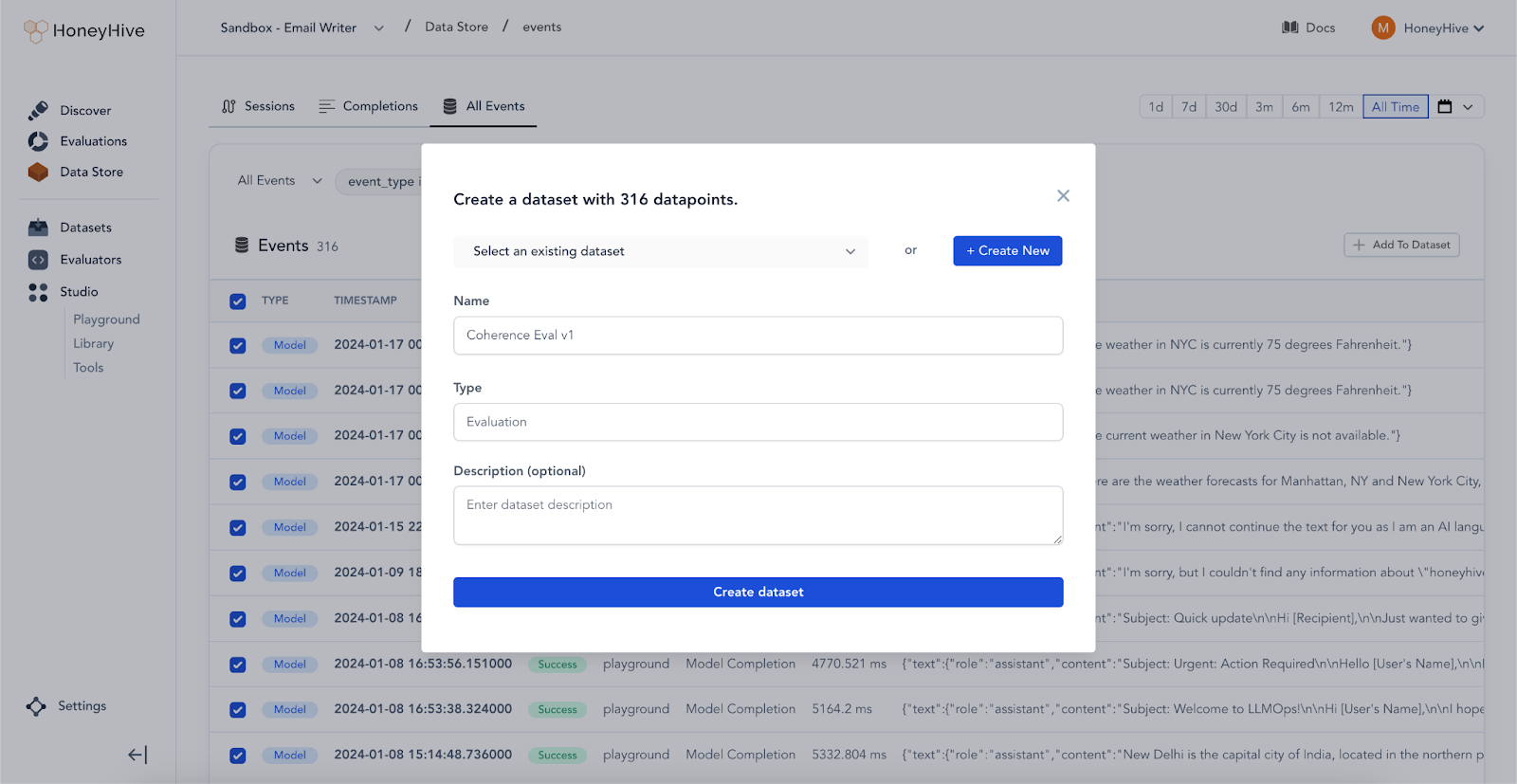Expand the All Events filter dropdown

(317, 180)
